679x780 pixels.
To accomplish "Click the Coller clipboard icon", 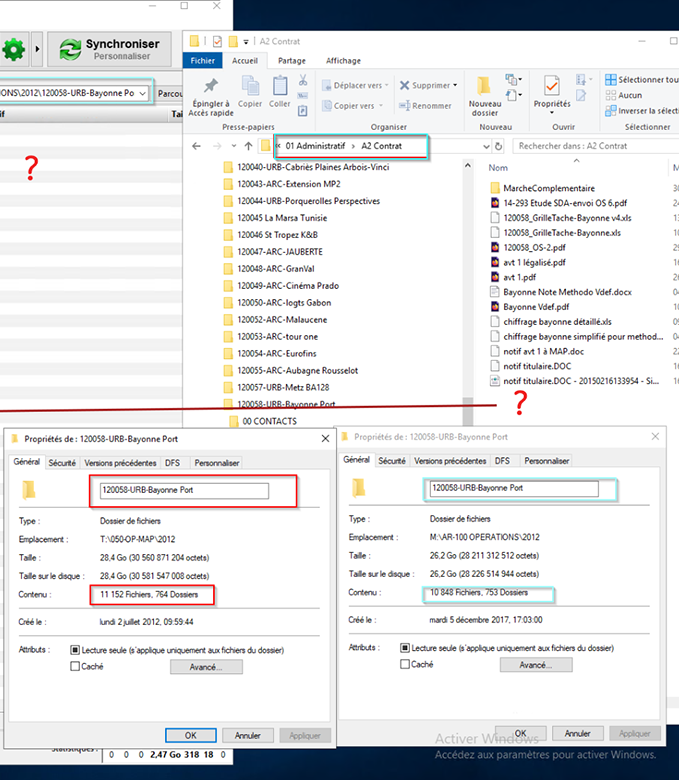I will [x=280, y=92].
